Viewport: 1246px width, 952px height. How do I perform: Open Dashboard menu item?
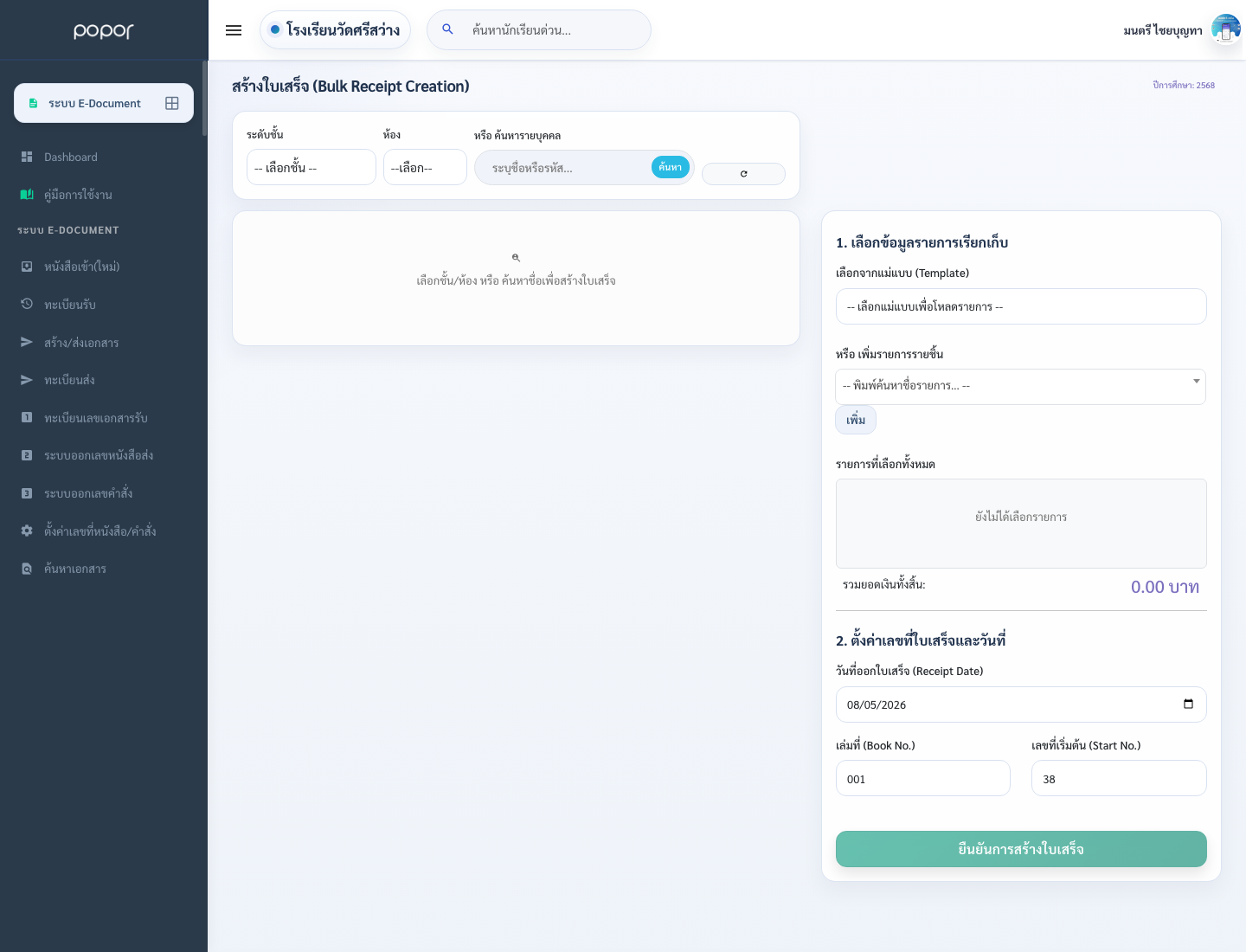(104, 157)
